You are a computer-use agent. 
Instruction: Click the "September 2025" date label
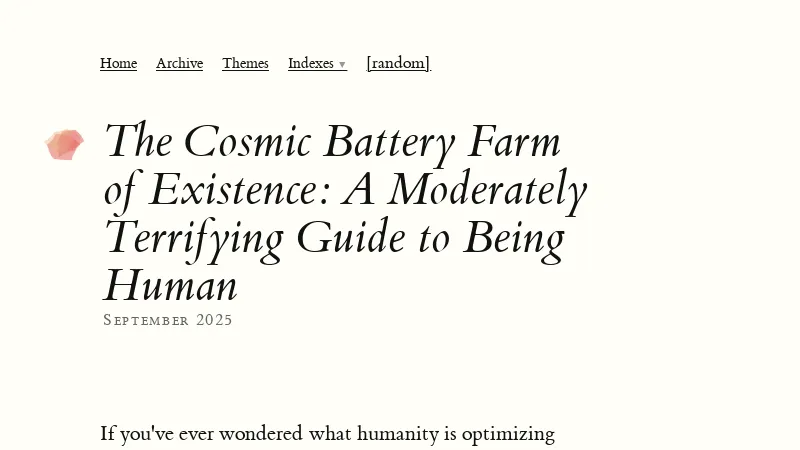point(168,320)
